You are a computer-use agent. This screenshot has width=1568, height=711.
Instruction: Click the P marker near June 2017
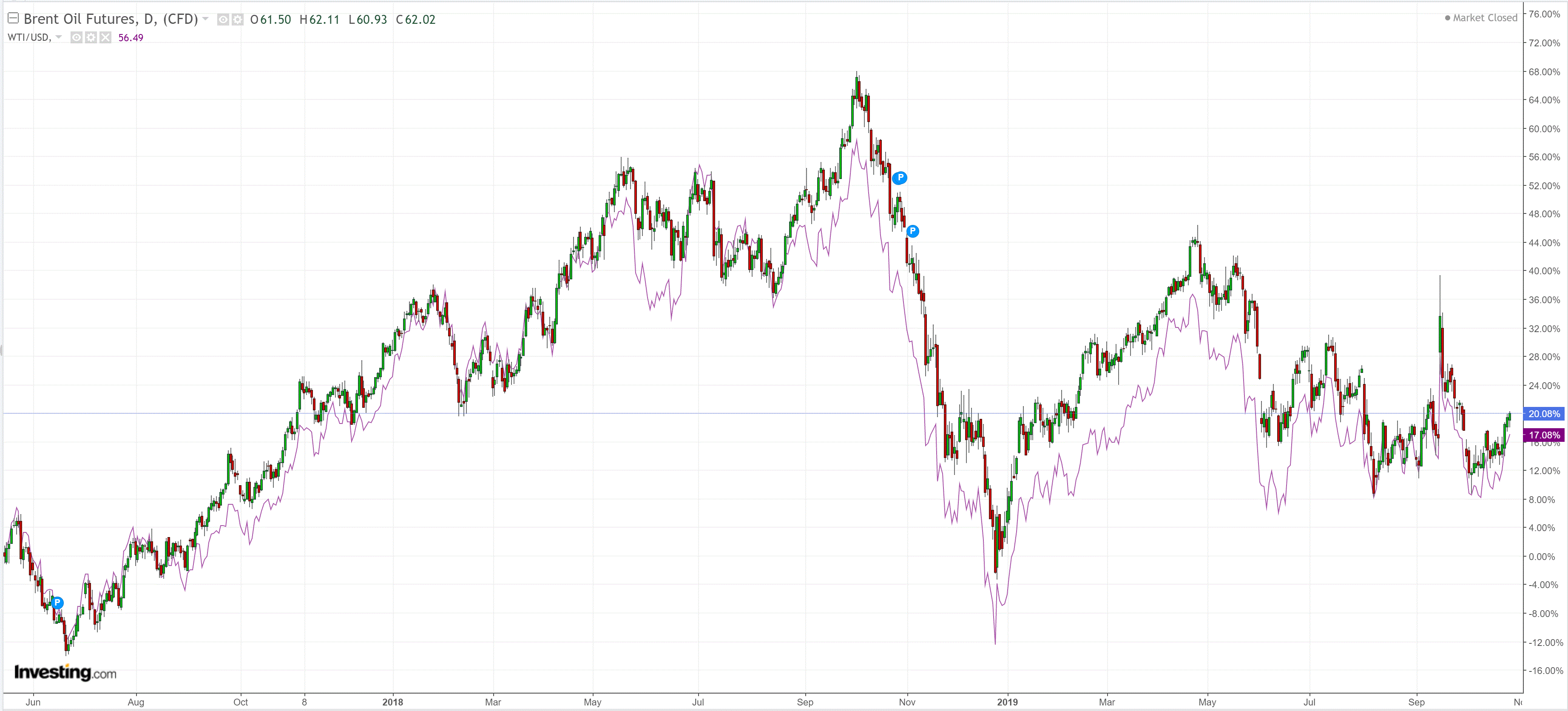pyautogui.click(x=57, y=603)
